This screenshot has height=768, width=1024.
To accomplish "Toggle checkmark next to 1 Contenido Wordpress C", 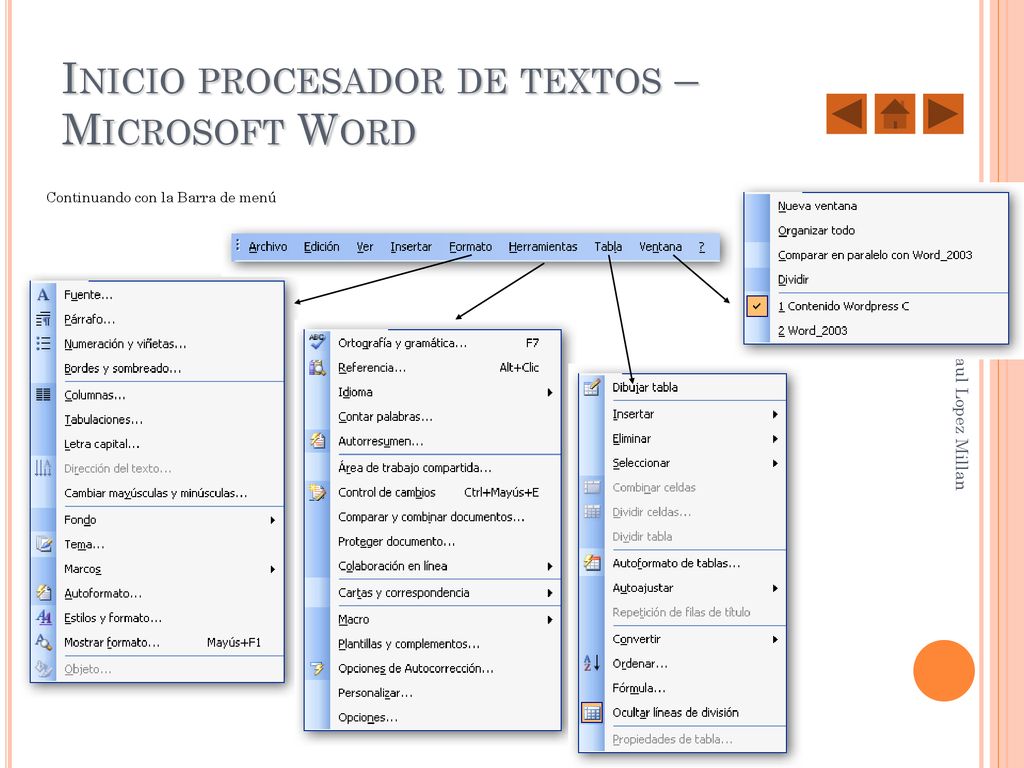I will click(x=757, y=306).
